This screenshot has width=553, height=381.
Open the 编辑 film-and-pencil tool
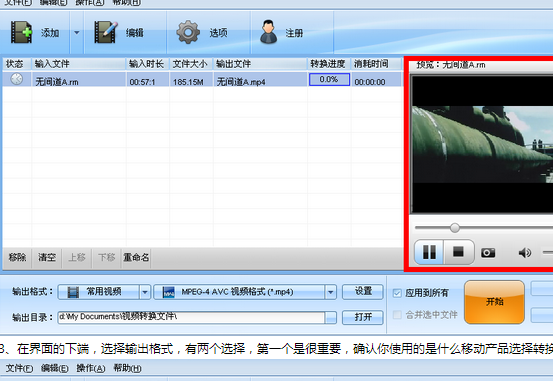tap(106, 32)
